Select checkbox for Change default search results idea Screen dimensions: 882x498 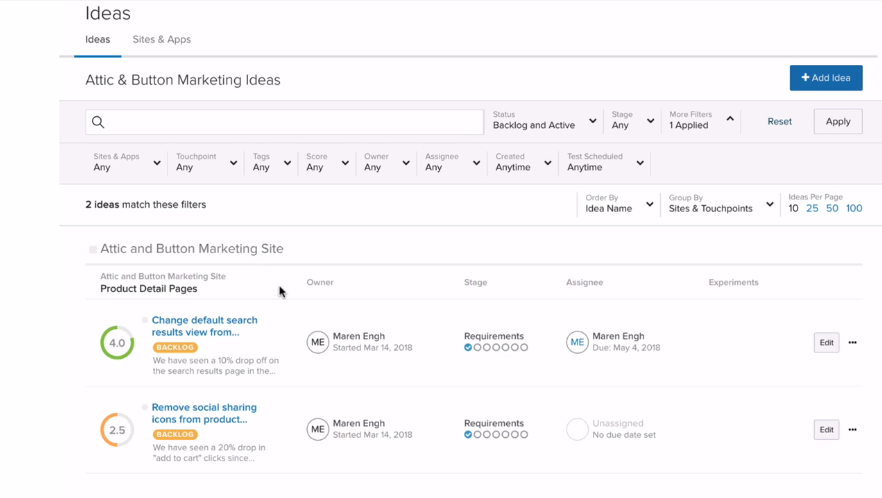coord(145,320)
